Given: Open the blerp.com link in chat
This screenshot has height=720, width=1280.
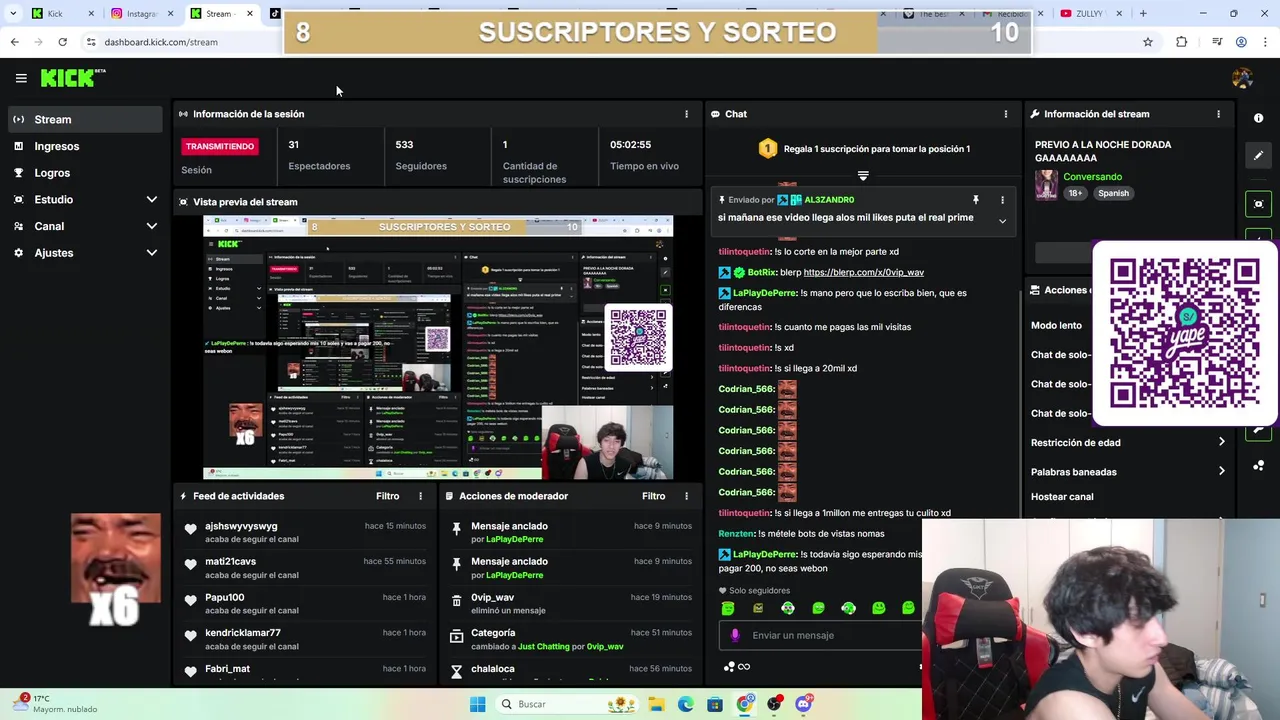Looking at the screenshot, I should 863,272.
